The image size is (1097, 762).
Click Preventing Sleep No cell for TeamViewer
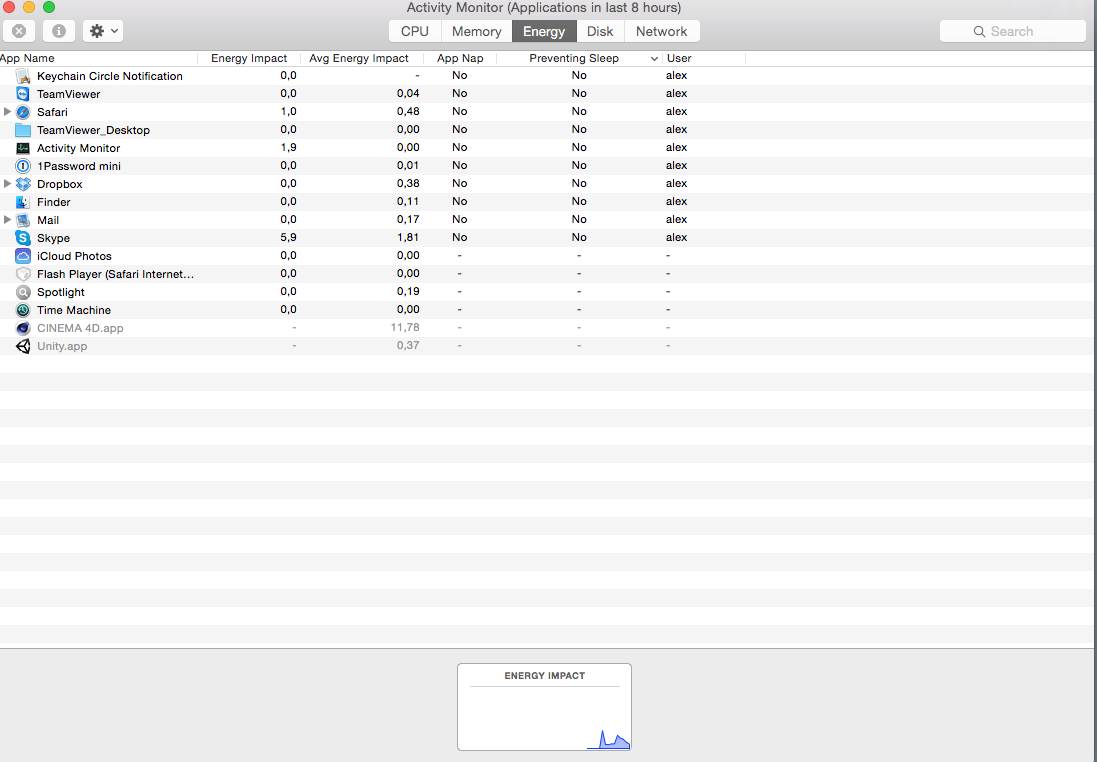[x=579, y=93]
